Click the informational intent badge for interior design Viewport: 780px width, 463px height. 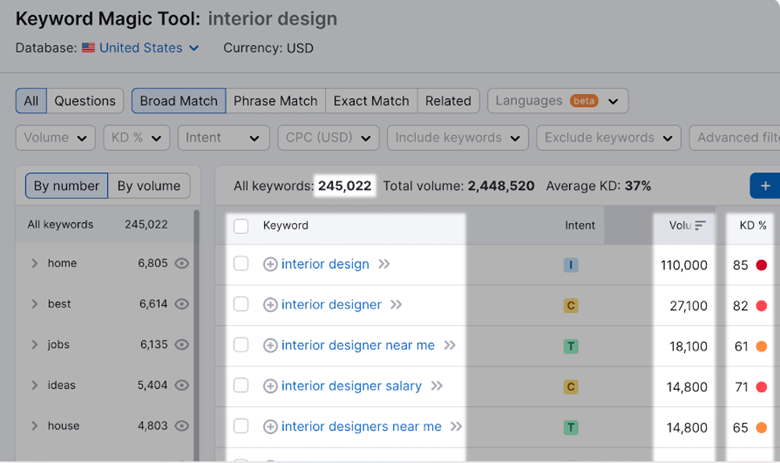(x=571, y=265)
